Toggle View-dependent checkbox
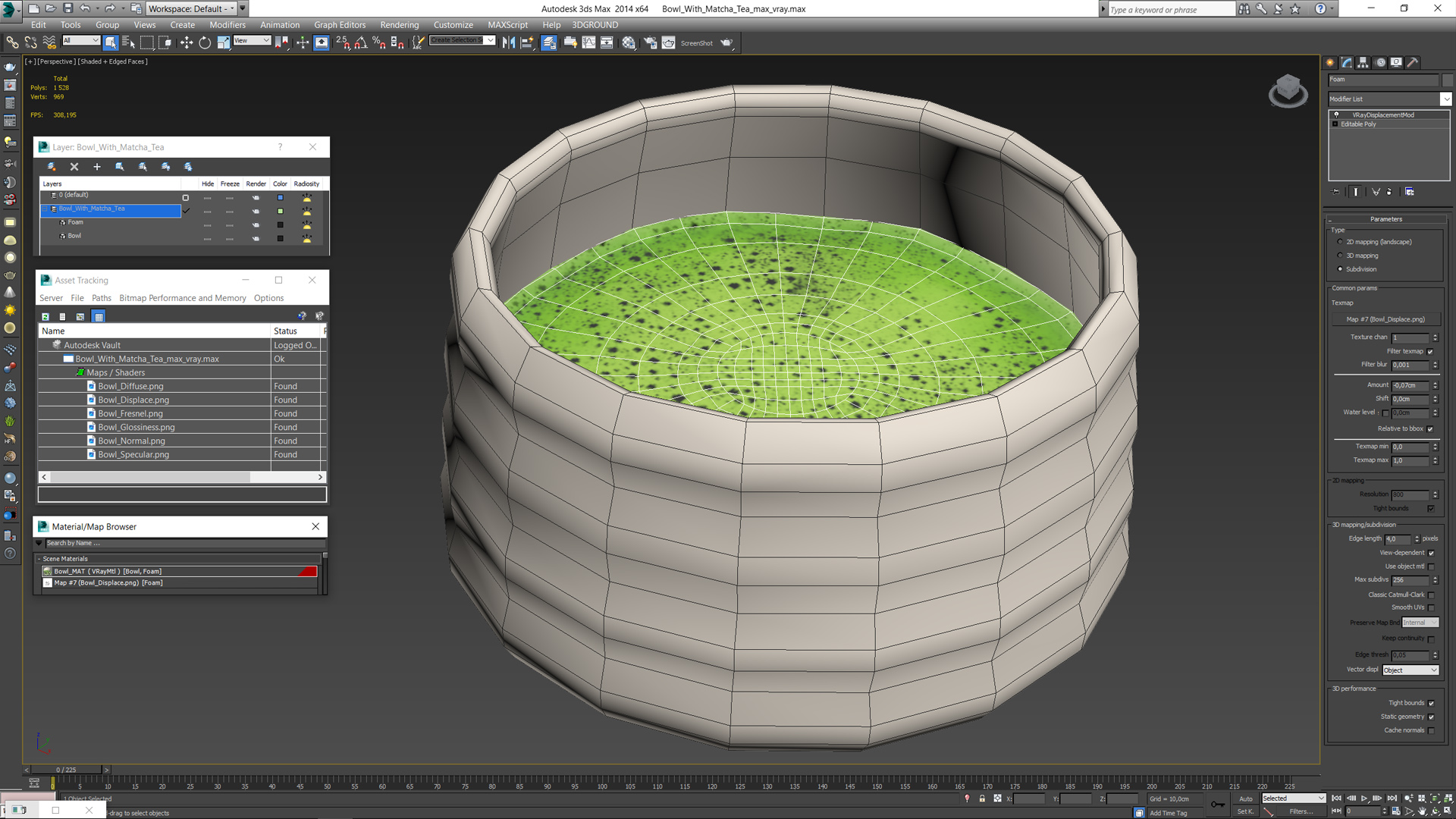Image resolution: width=1456 pixels, height=819 pixels. (1431, 554)
